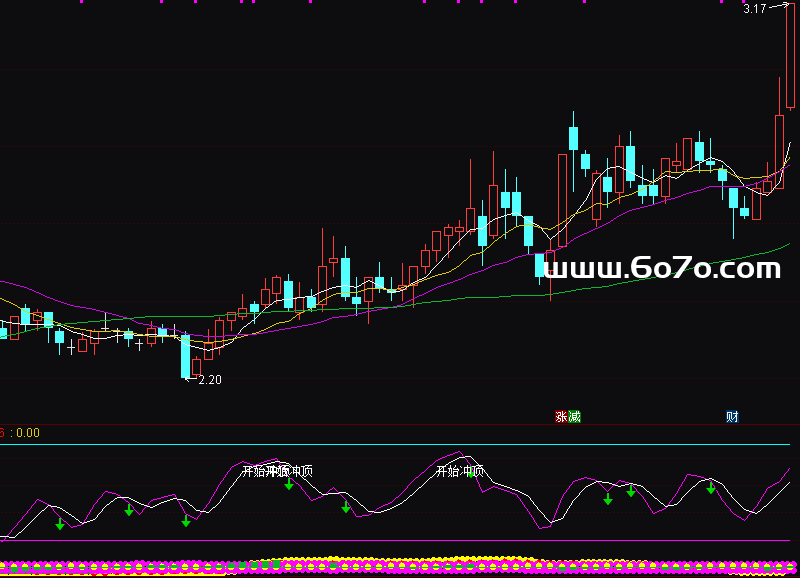Click the 2.20 low price label
800x578 pixels.
click(209, 380)
